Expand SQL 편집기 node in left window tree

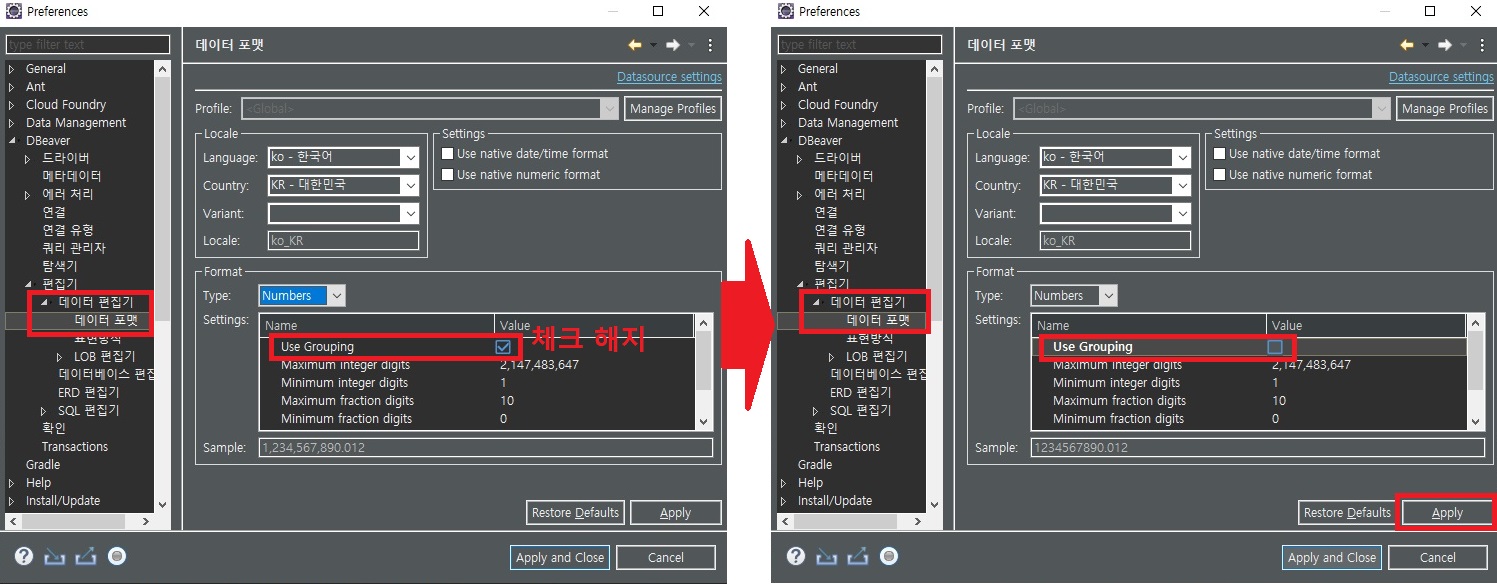tap(44, 411)
